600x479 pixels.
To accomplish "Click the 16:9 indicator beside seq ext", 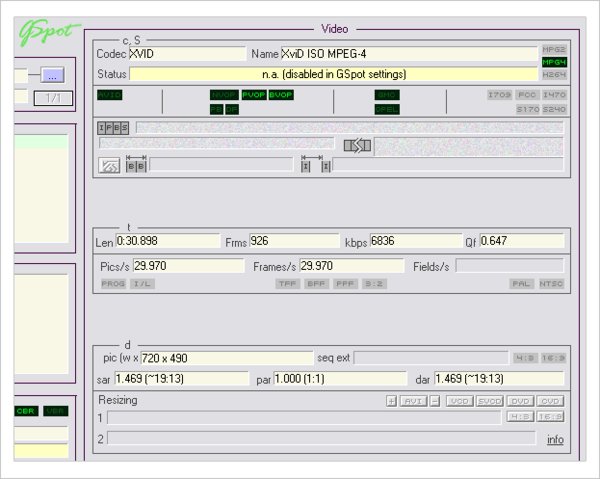I will pyautogui.click(x=553, y=358).
